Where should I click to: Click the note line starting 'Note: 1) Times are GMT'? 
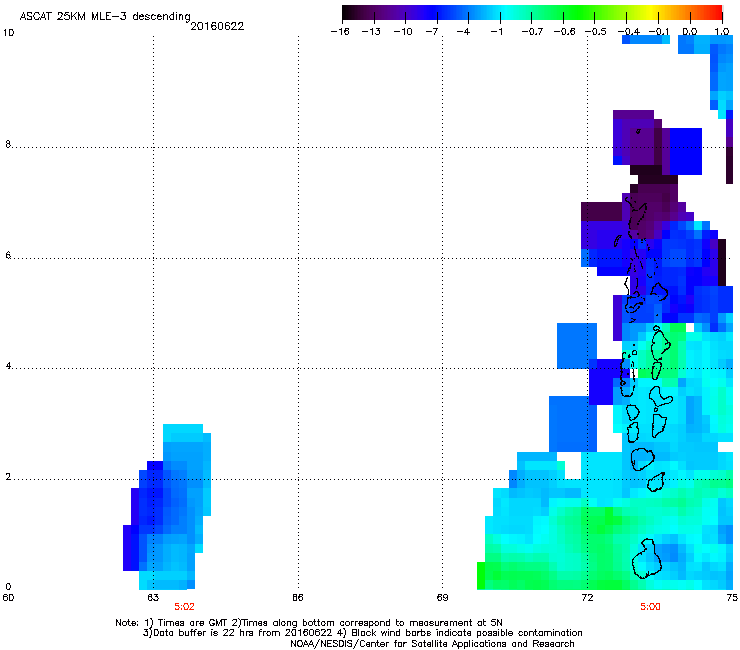tap(309, 623)
